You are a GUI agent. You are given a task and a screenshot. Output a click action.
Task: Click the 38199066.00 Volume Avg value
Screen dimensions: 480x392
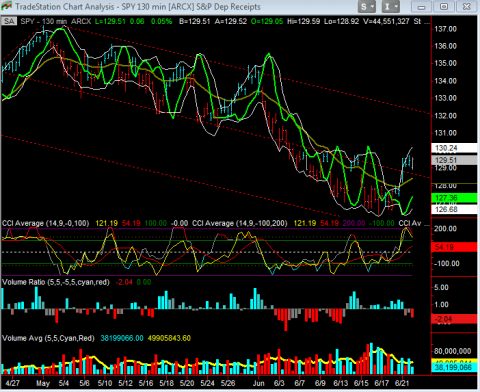pos(122,338)
